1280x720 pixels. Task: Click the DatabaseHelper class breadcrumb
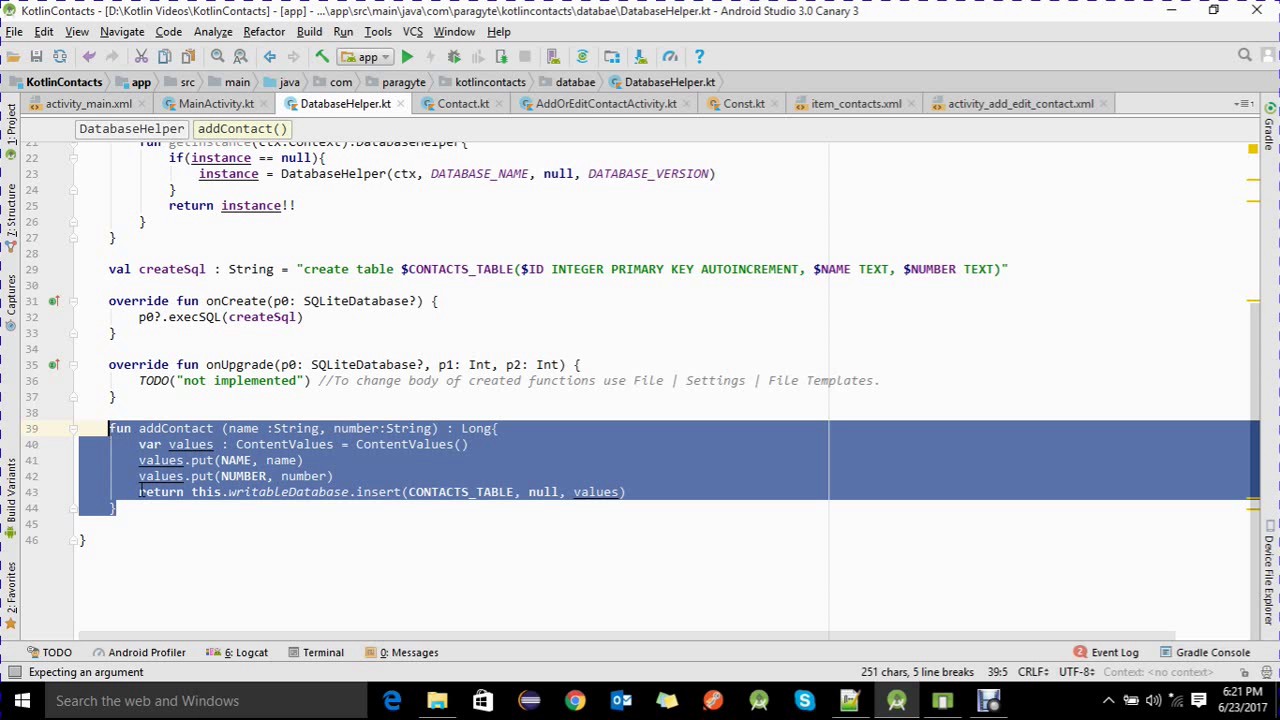[x=132, y=129]
